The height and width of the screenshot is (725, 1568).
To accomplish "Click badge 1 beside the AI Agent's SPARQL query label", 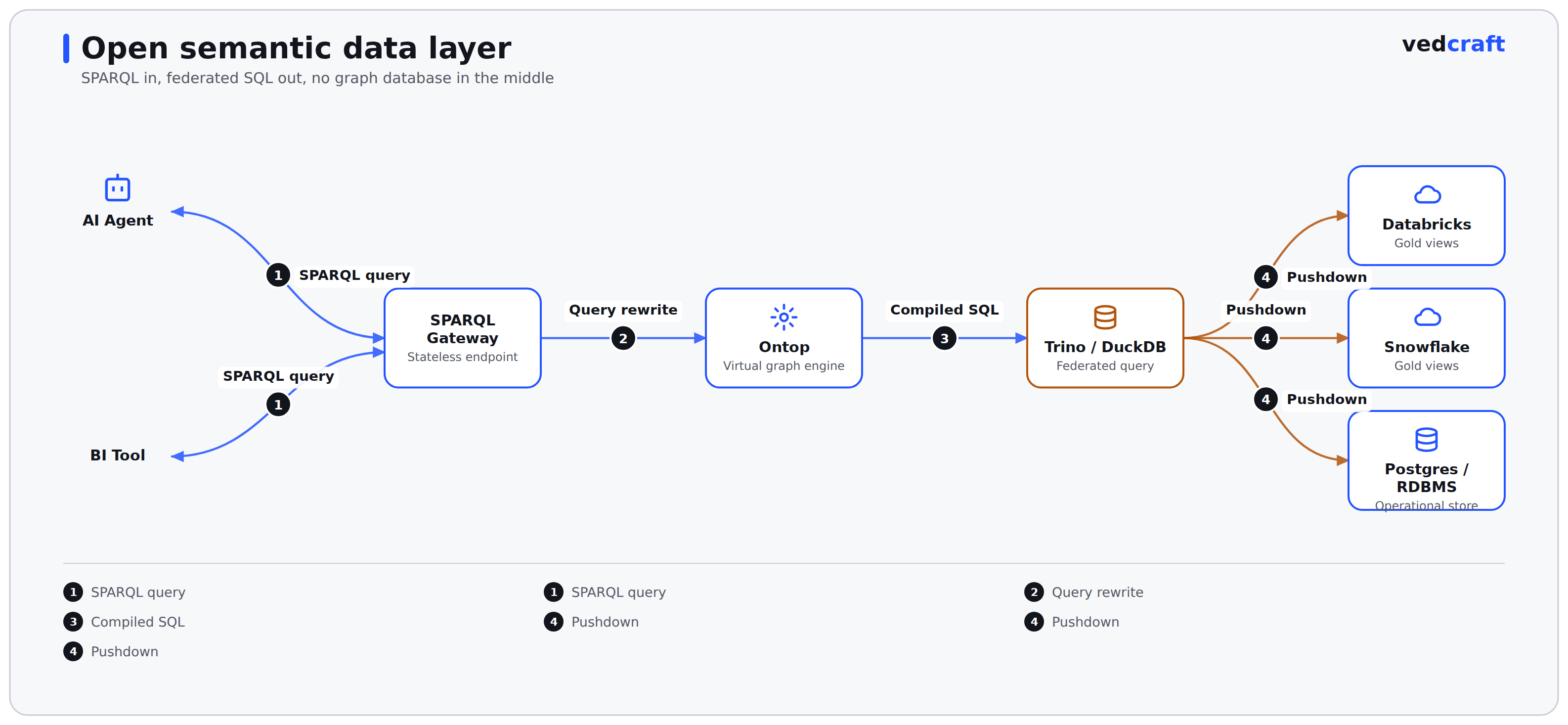I will (278, 275).
